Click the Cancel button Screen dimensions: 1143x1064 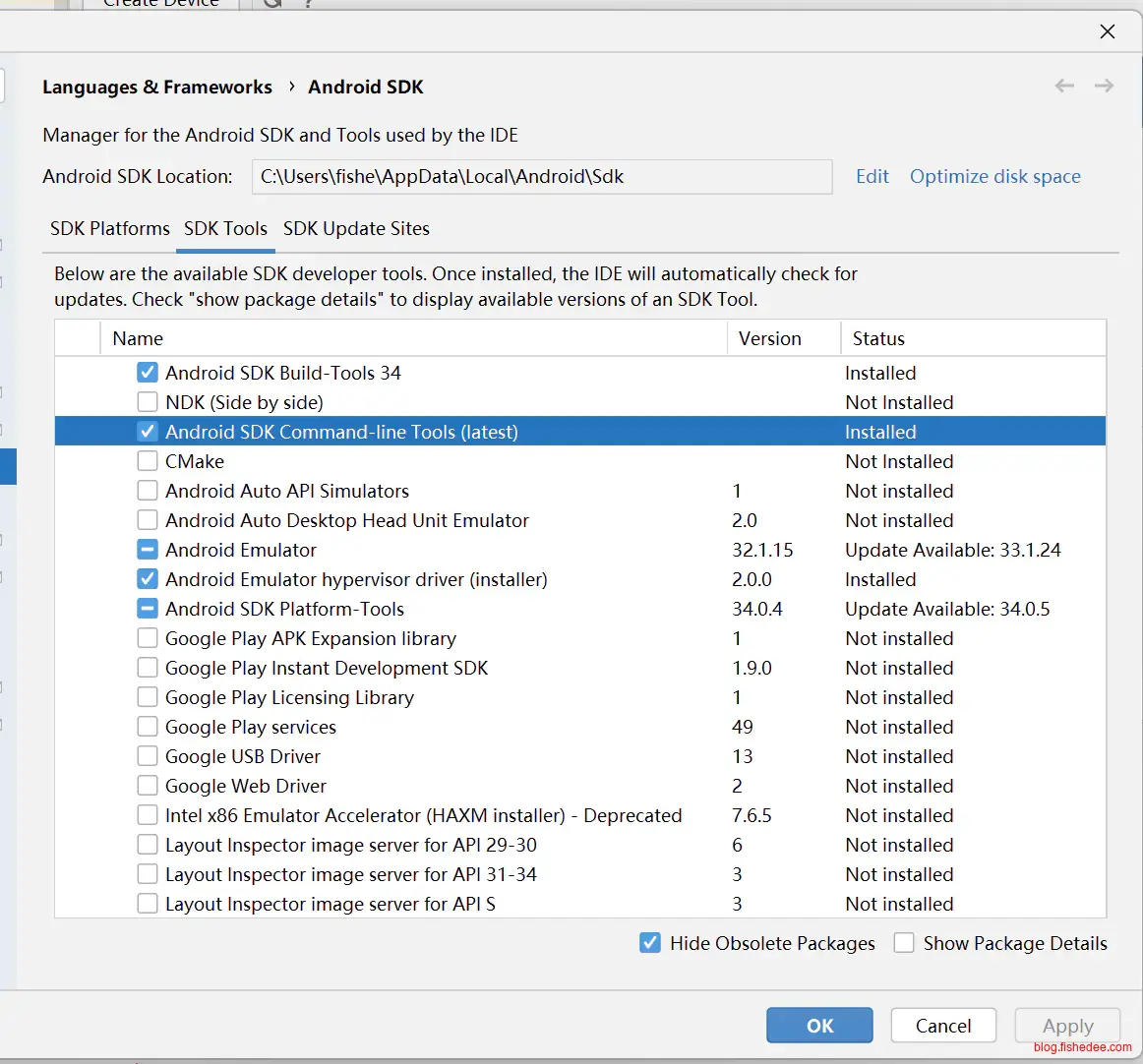point(942,1026)
